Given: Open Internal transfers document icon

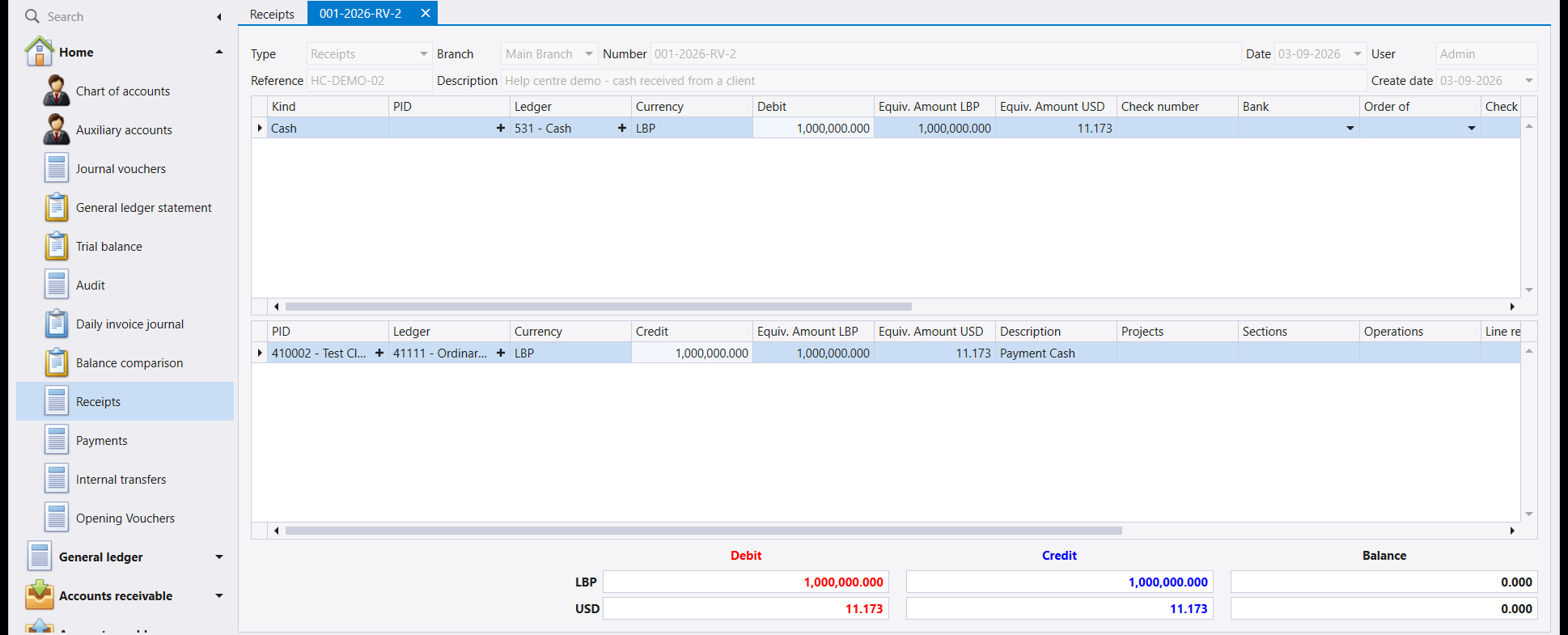Looking at the screenshot, I should point(56,479).
